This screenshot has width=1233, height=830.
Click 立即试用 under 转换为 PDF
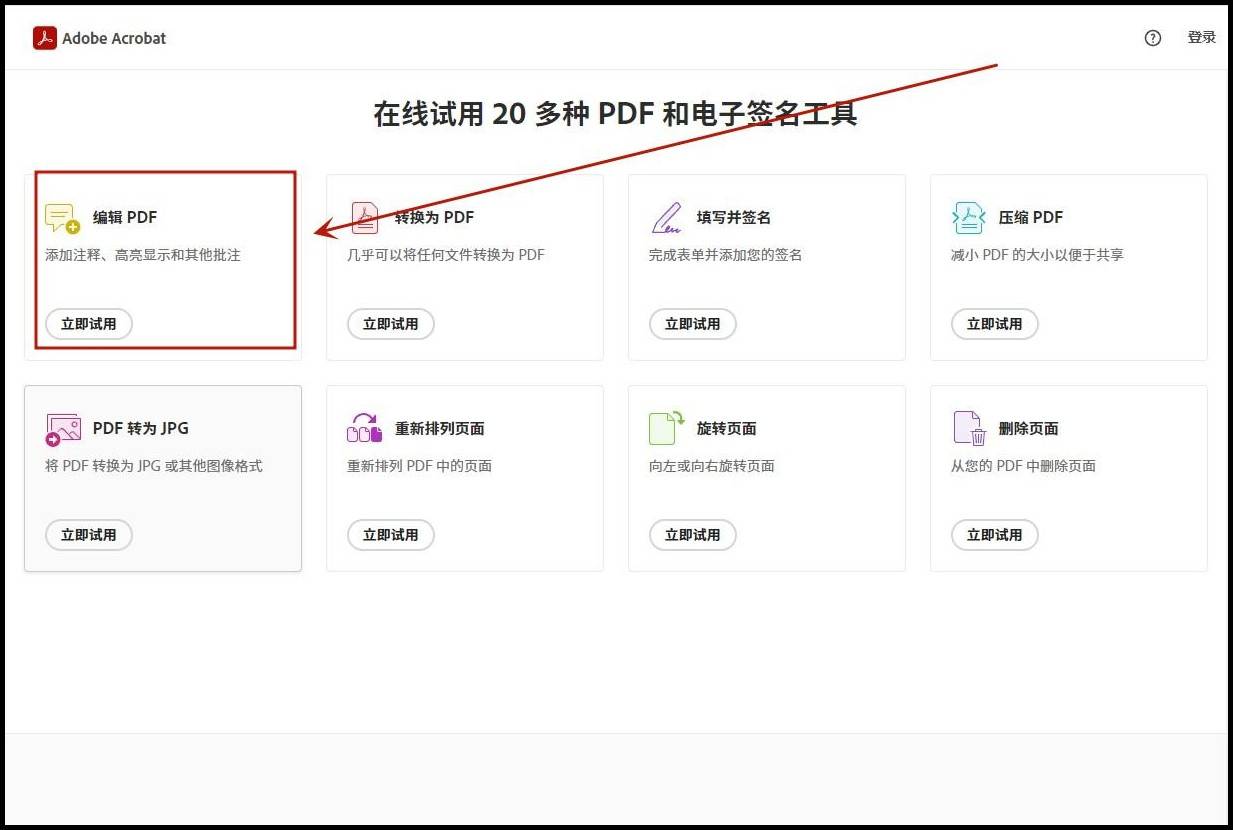(391, 324)
